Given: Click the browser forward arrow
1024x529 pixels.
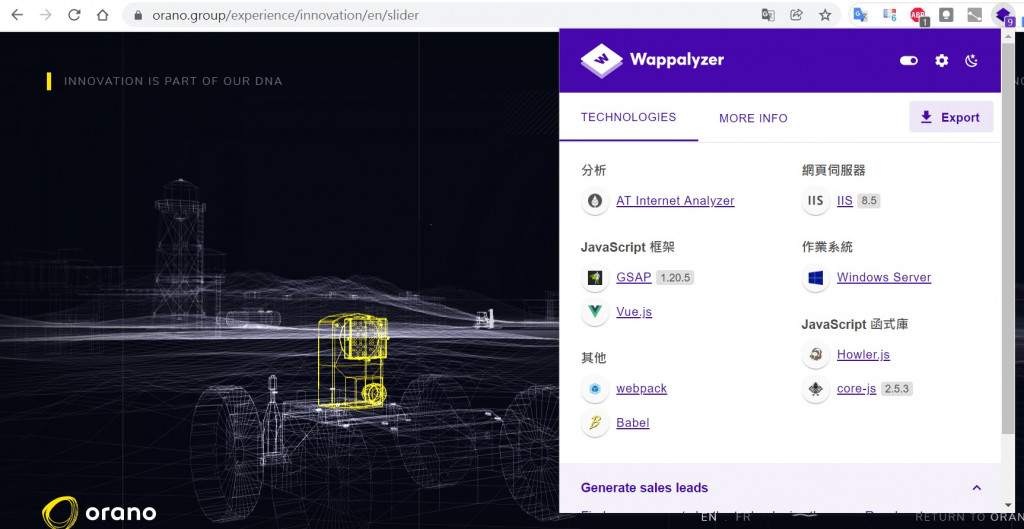Looking at the screenshot, I should (x=46, y=15).
